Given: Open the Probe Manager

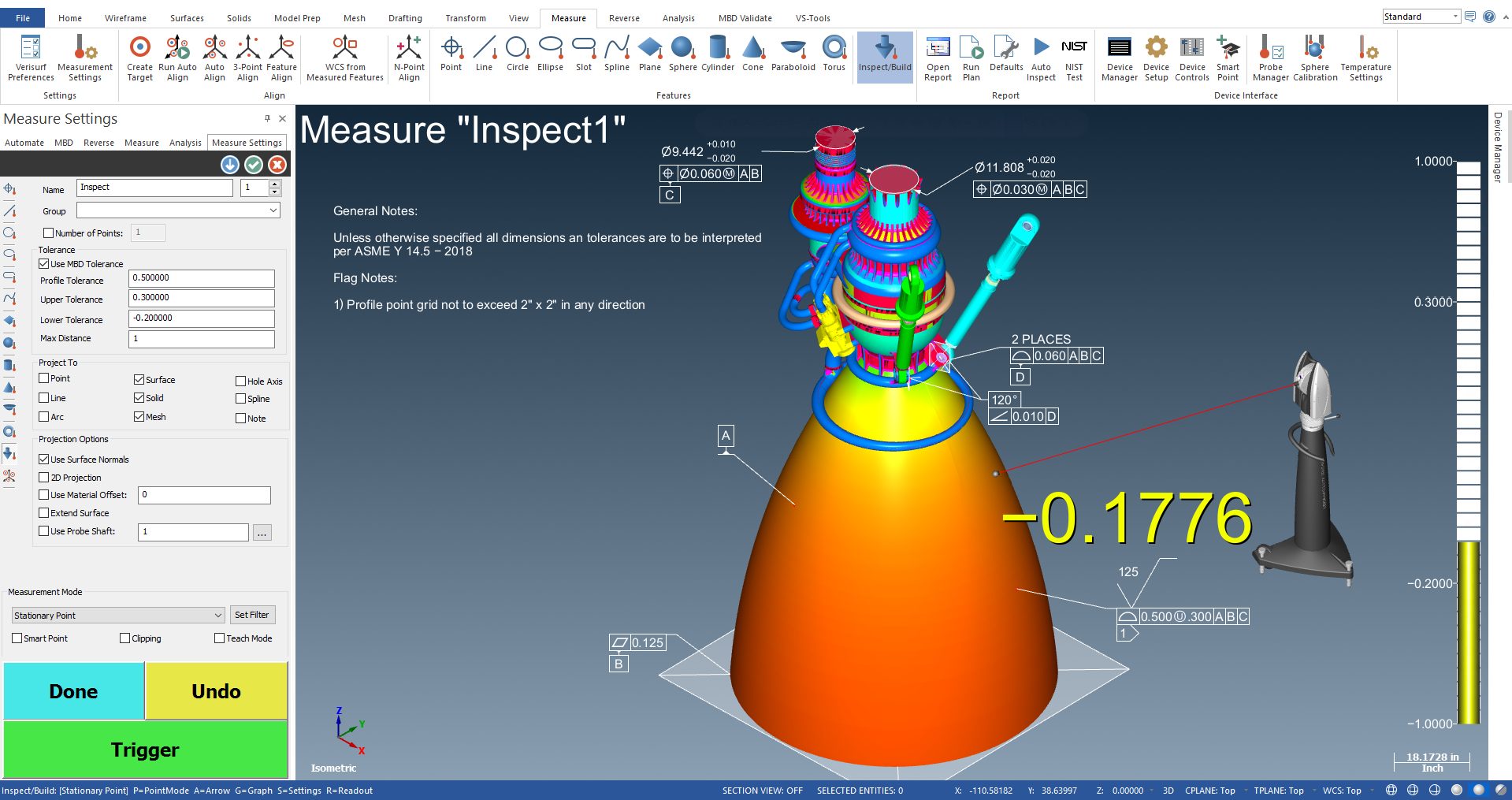Looking at the screenshot, I should tap(1269, 55).
